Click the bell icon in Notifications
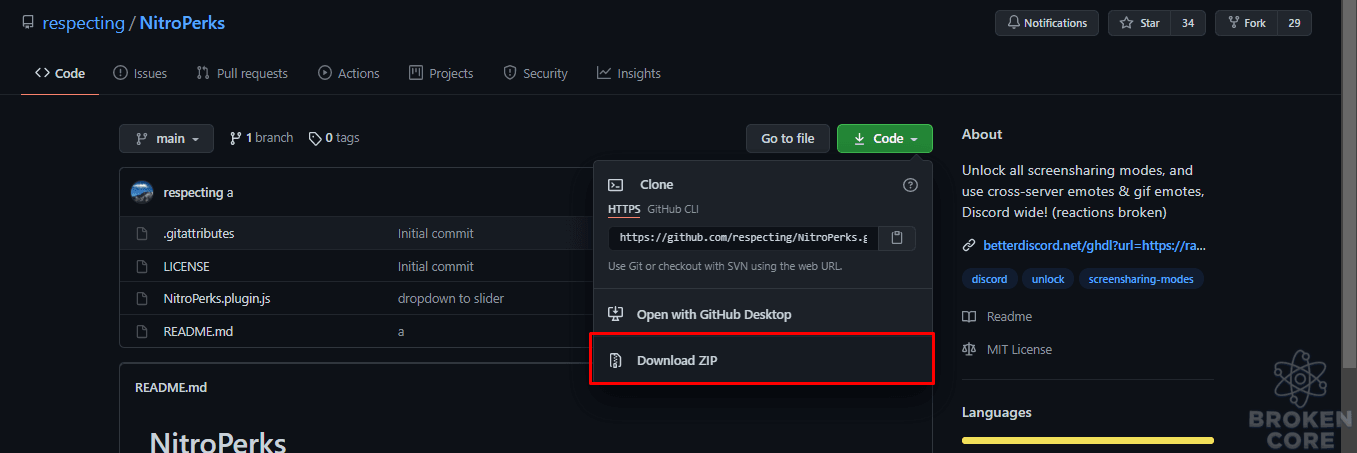Viewport: 1357px width, 453px height. click(1014, 23)
